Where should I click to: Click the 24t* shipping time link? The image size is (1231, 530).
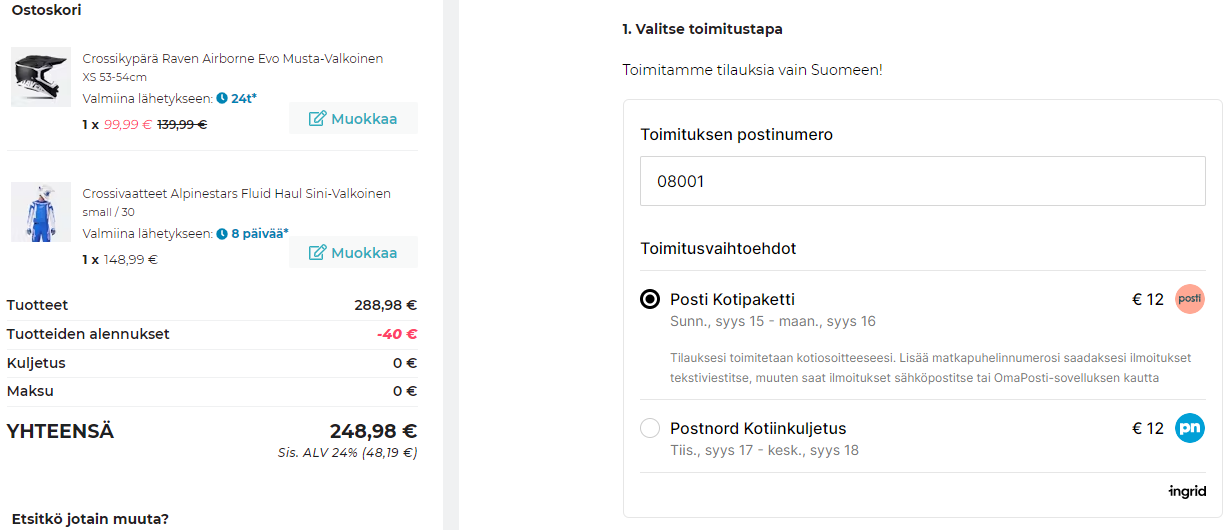click(x=244, y=98)
